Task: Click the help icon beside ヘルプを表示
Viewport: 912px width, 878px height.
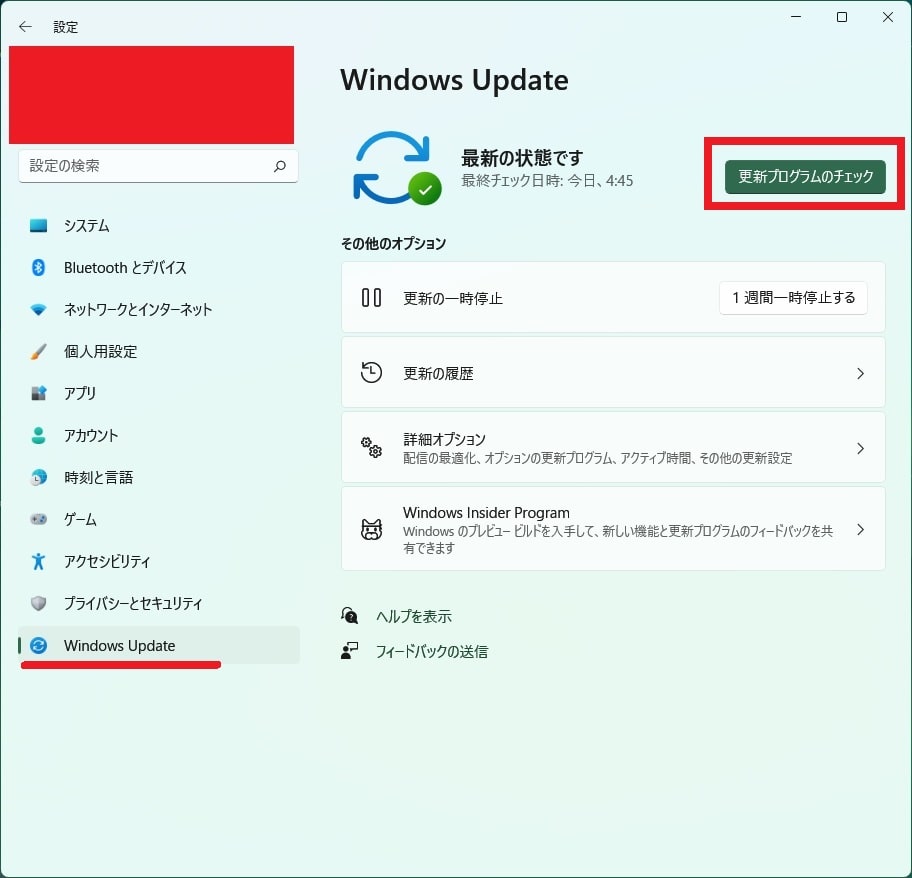Action: [x=350, y=616]
